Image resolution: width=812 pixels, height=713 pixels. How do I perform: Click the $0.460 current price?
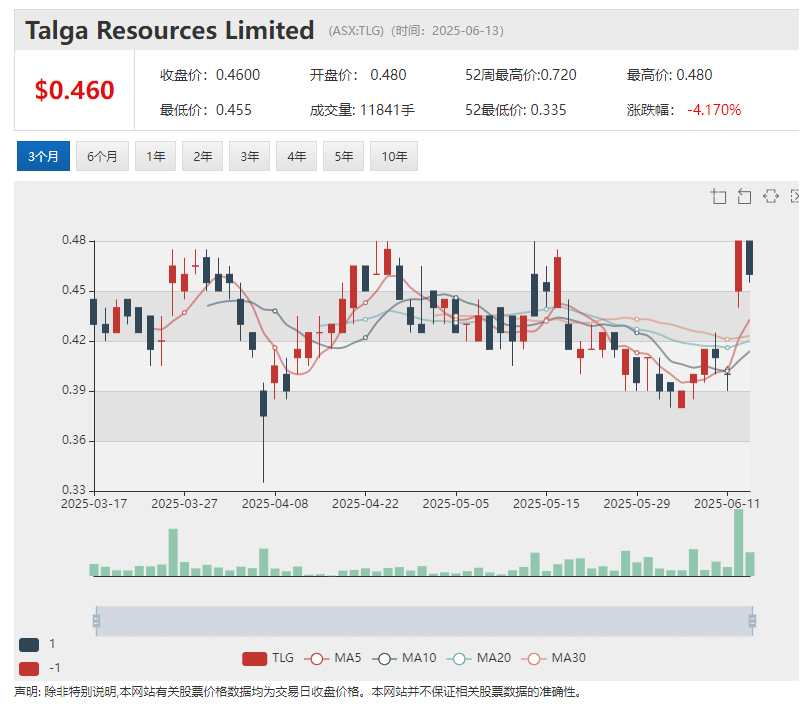(75, 90)
